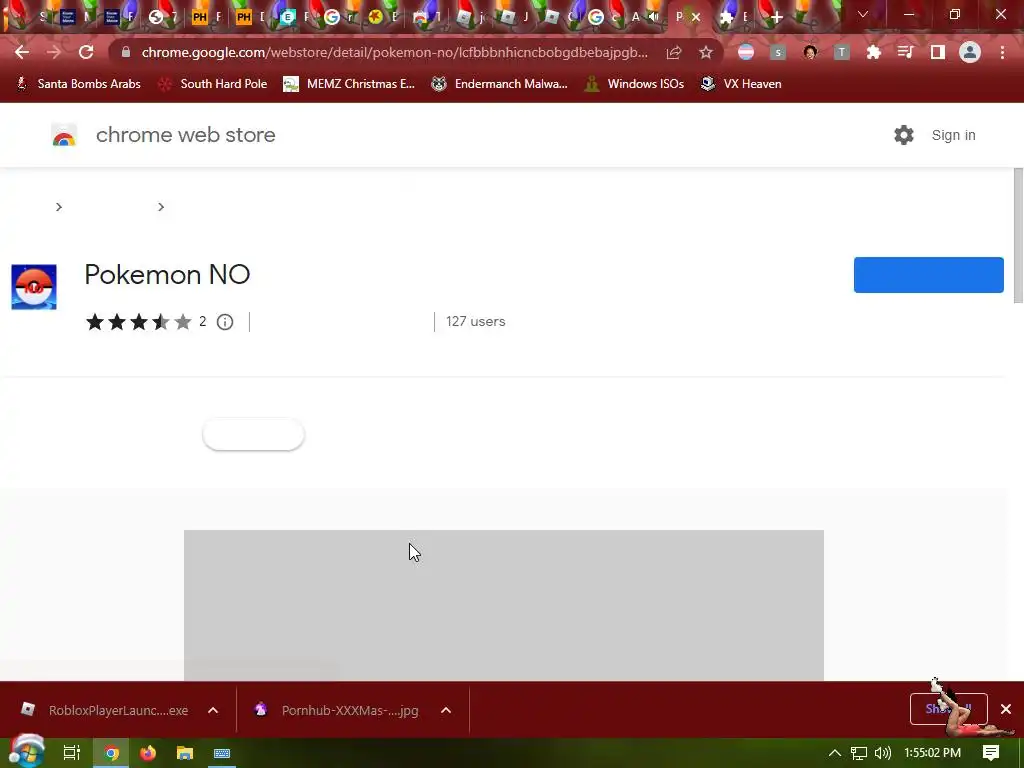This screenshot has width=1024, height=768.
Task: Open the striped flag extension icon
Action: (x=746, y=52)
